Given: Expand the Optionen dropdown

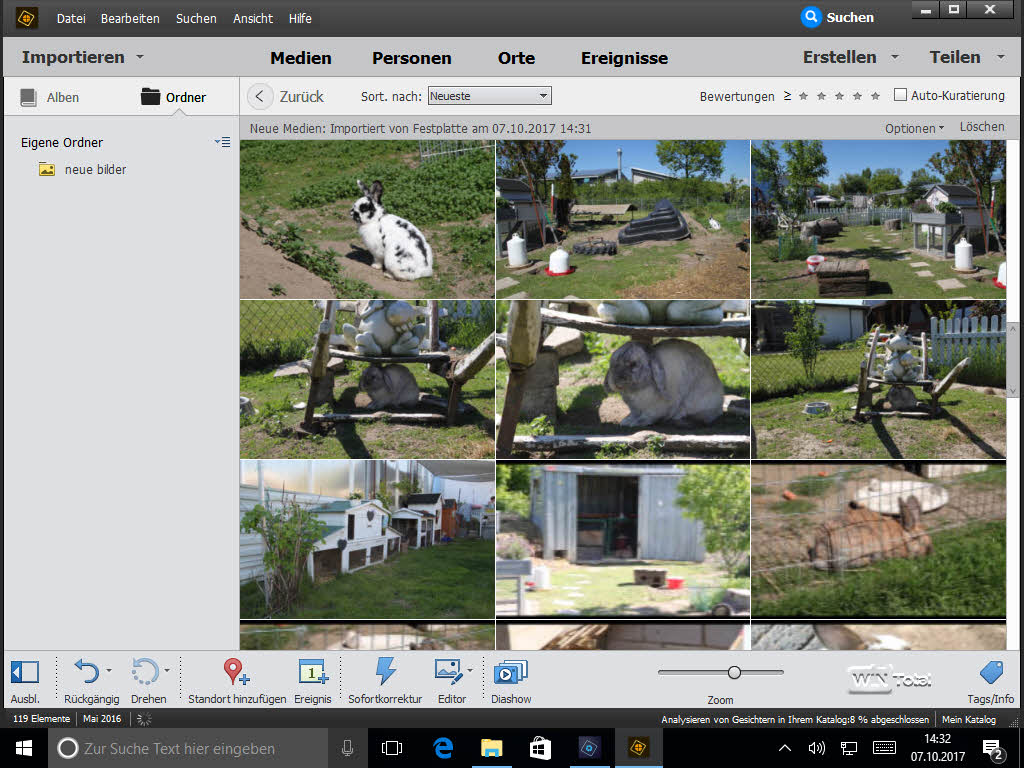Looking at the screenshot, I should 914,128.
